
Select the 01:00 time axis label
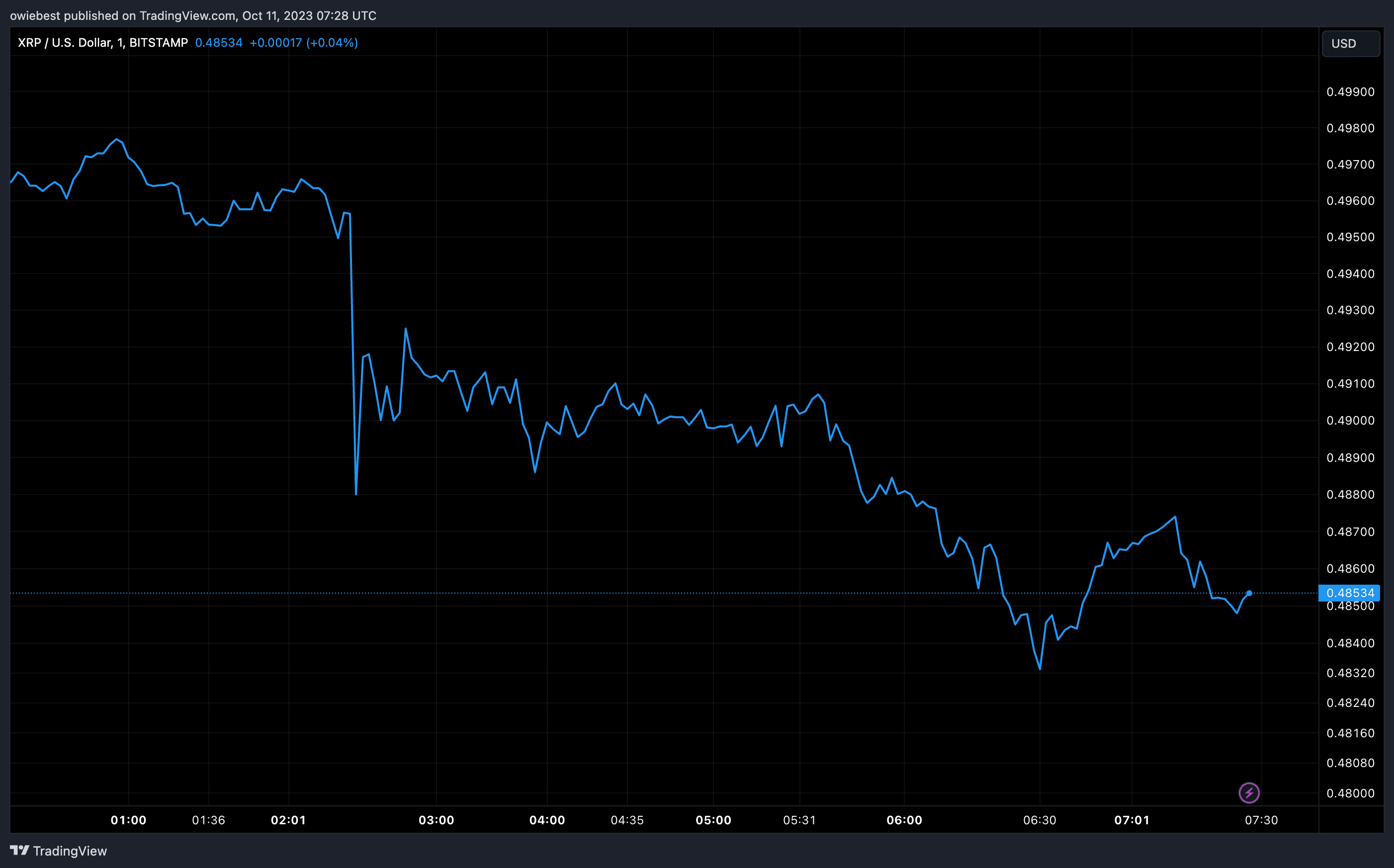pos(129,820)
